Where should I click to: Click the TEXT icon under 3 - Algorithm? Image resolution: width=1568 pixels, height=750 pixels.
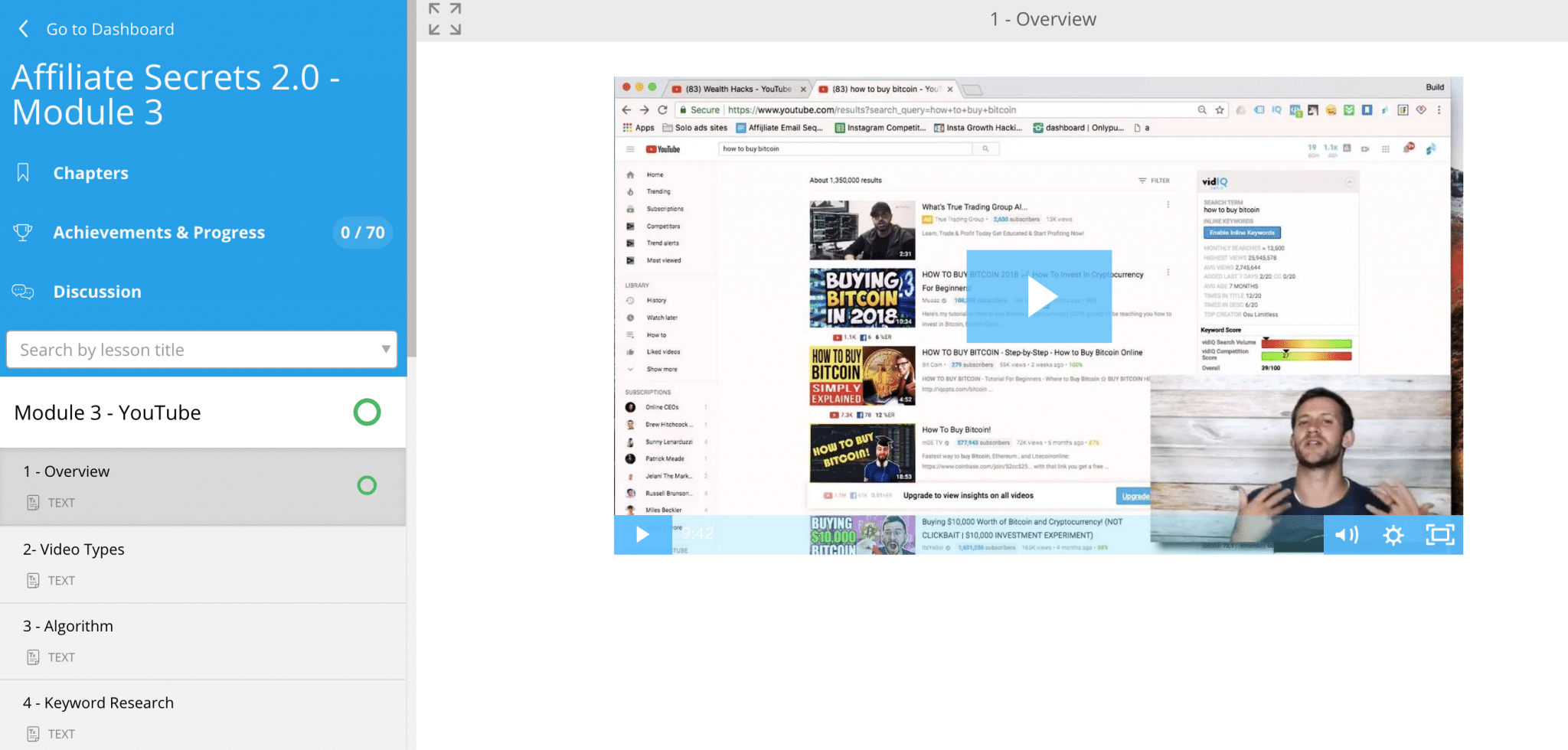pyautogui.click(x=33, y=657)
